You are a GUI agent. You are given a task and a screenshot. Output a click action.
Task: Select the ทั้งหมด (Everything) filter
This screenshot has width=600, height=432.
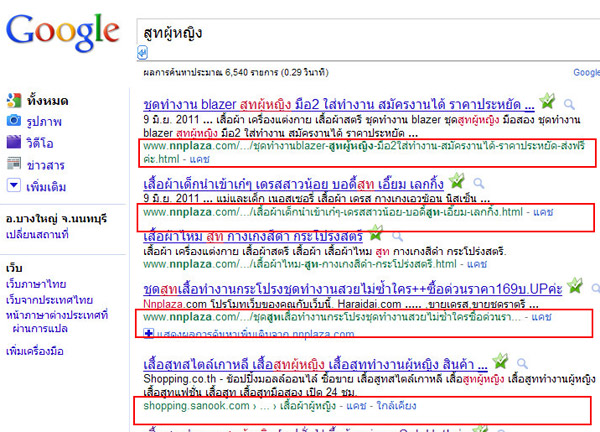[47, 101]
